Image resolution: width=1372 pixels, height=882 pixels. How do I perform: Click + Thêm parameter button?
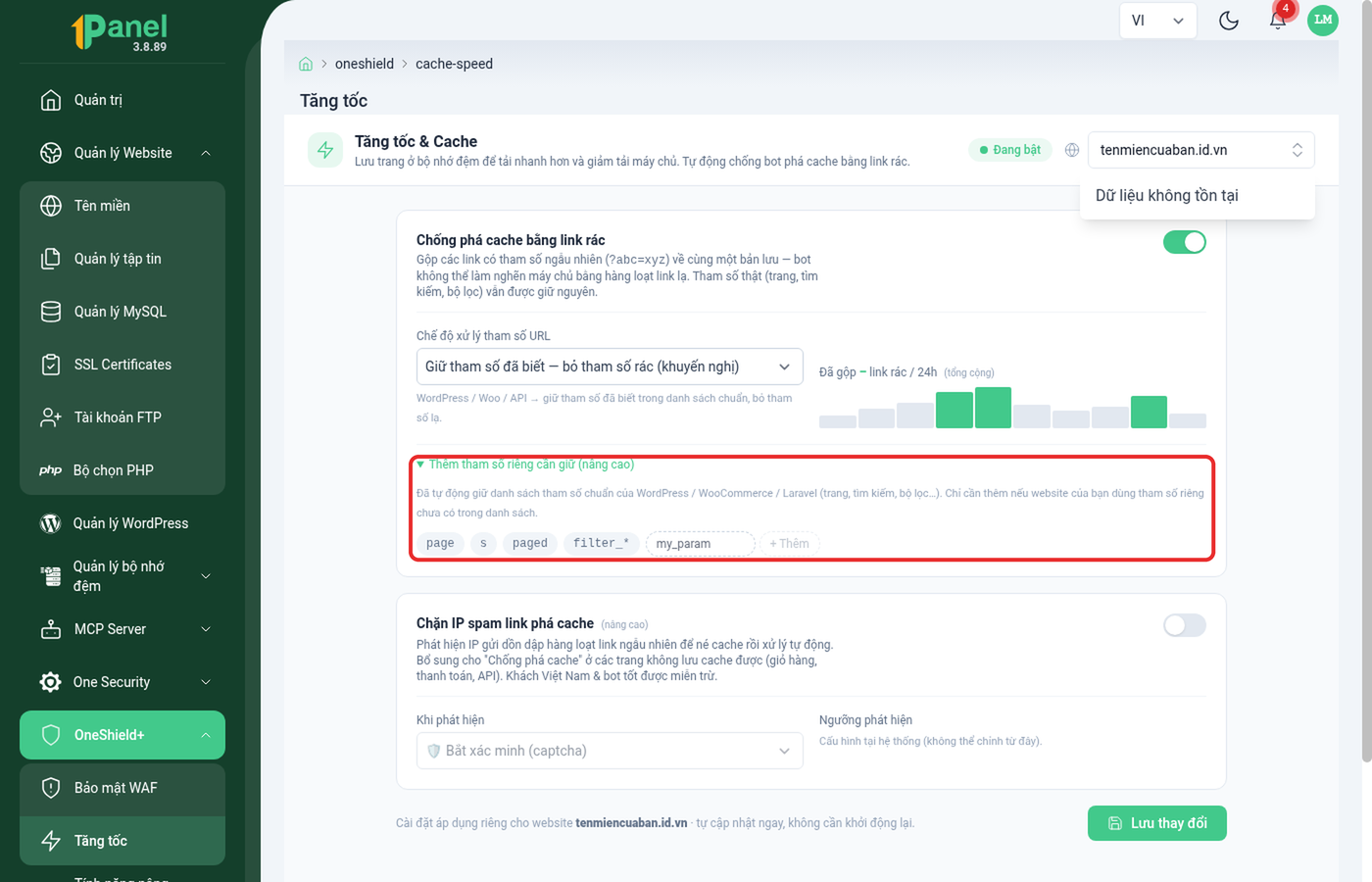pos(789,543)
